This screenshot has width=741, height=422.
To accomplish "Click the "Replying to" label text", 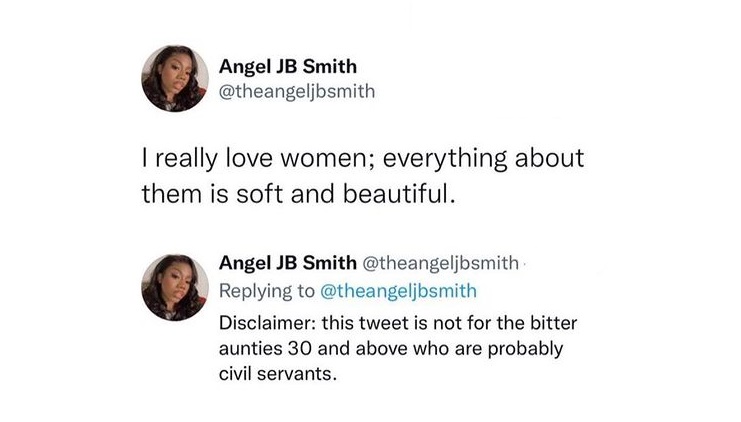I will tap(267, 291).
